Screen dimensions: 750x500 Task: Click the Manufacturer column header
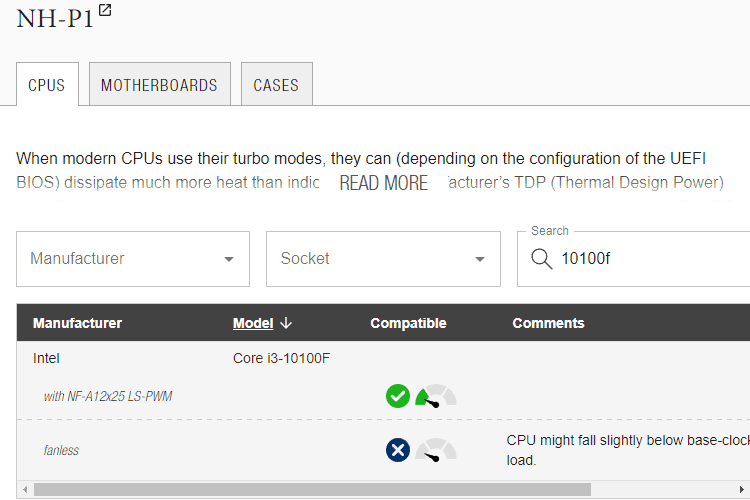coord(77,323)
